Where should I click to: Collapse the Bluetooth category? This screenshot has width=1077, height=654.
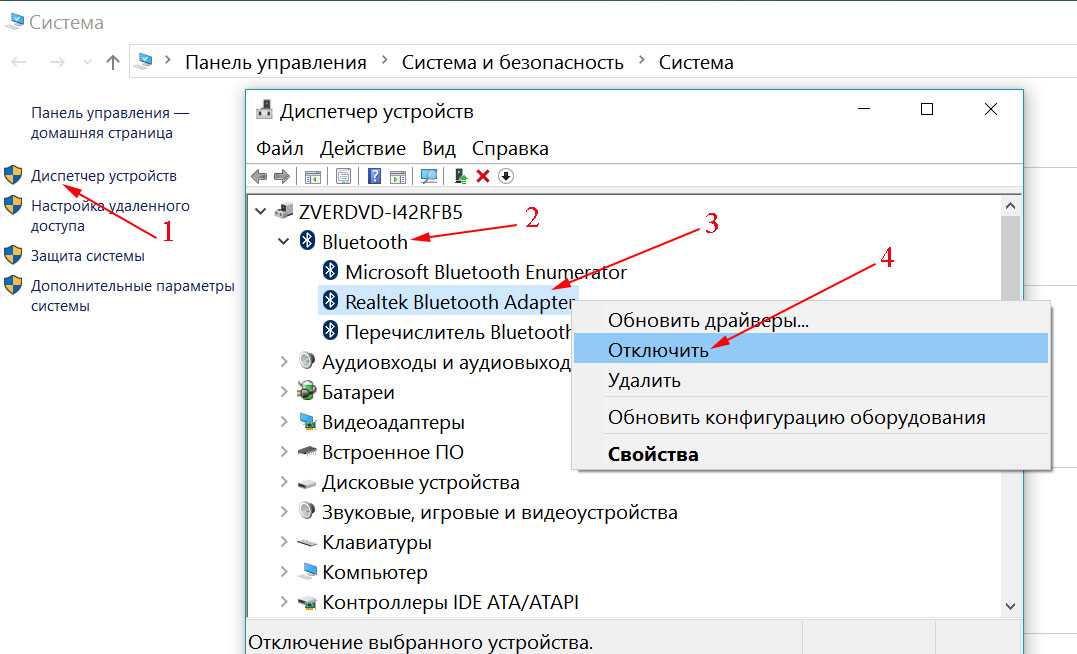click(x=284, y=242)
